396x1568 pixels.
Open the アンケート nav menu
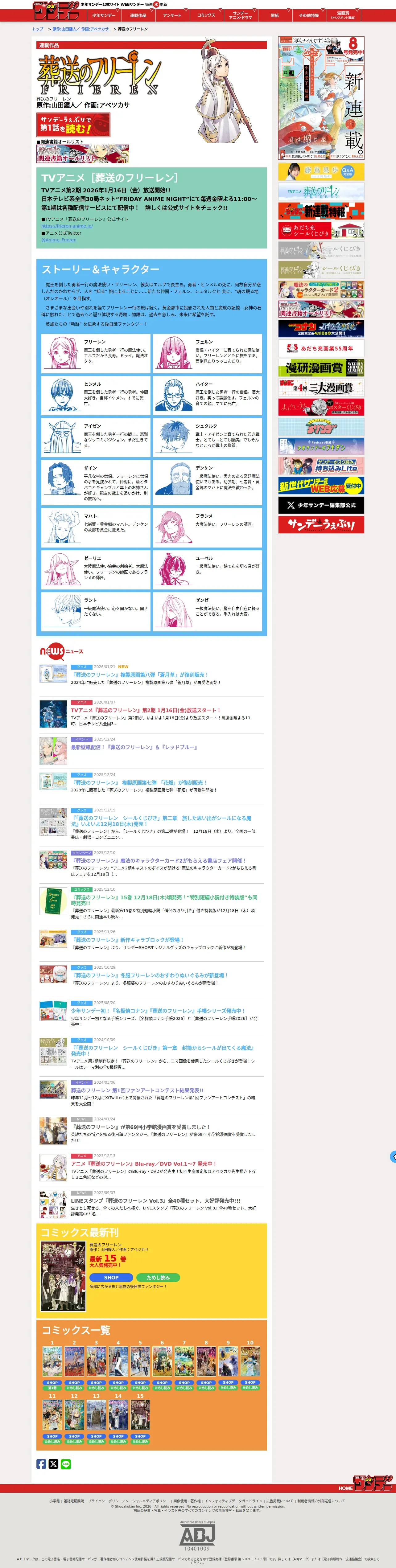click(172, 15)
